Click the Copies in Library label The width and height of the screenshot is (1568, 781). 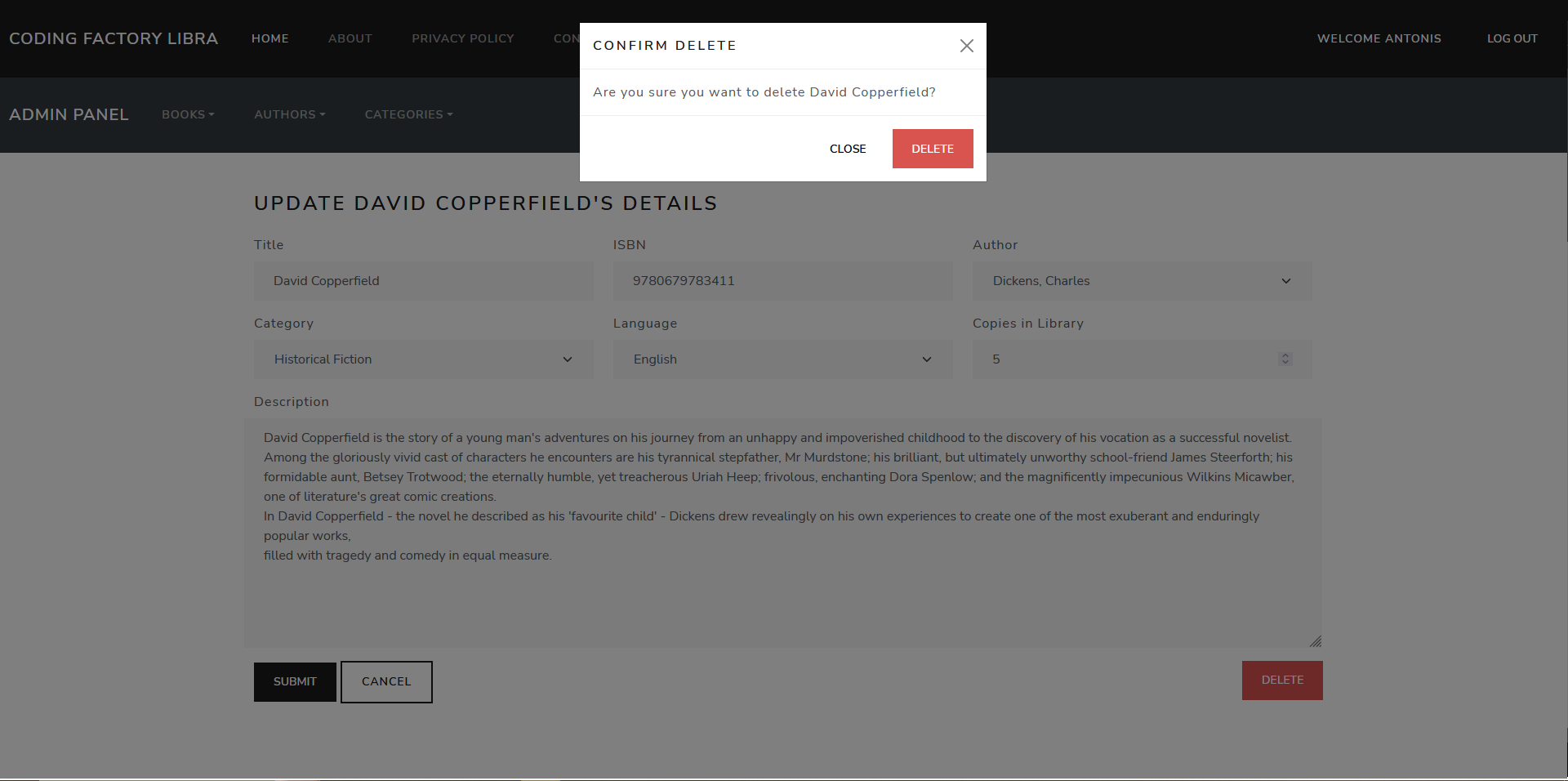[x=1028, y=324]
